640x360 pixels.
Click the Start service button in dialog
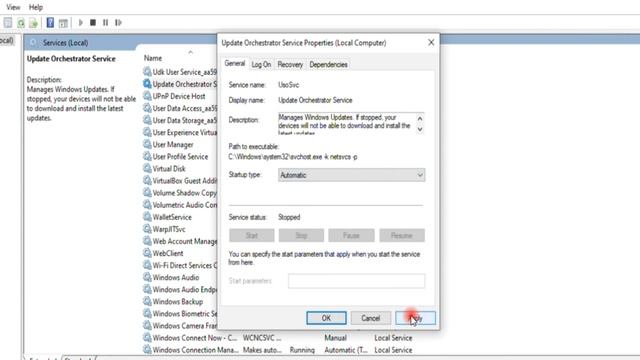[252, 236]
